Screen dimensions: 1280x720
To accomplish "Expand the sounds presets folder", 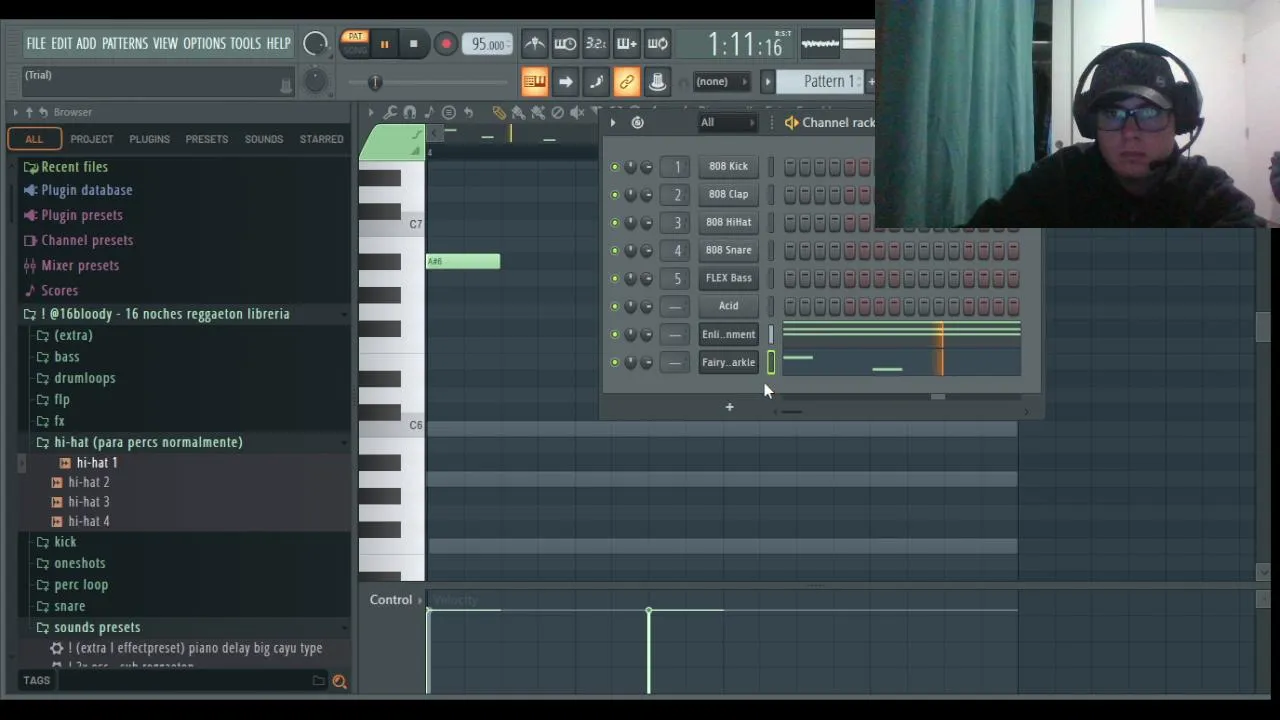I will 97,627.
